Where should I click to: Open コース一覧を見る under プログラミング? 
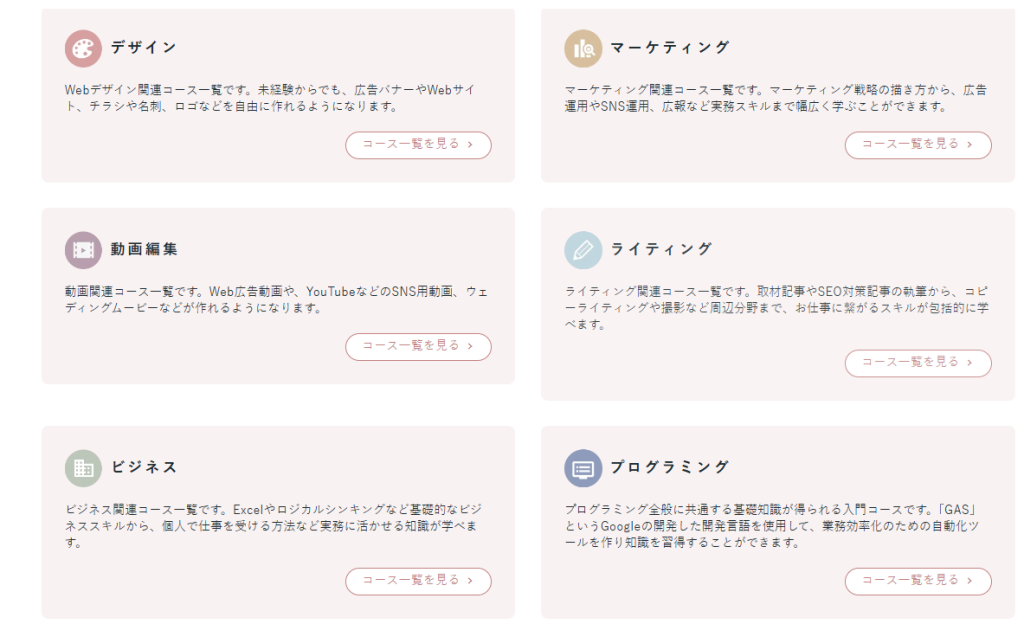918,581
